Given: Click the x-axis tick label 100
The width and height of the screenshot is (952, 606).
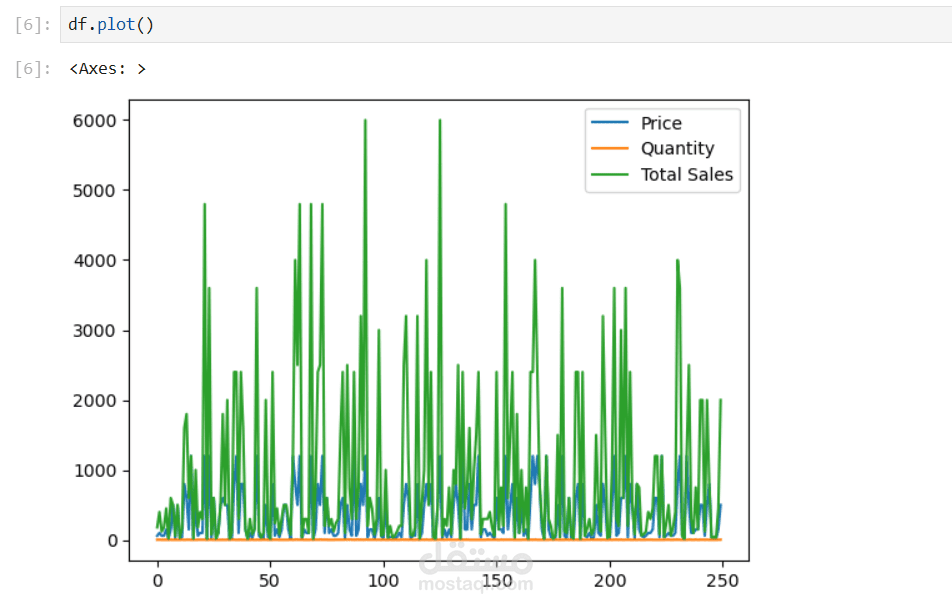Looking at the screenshot, I should 383,581.
